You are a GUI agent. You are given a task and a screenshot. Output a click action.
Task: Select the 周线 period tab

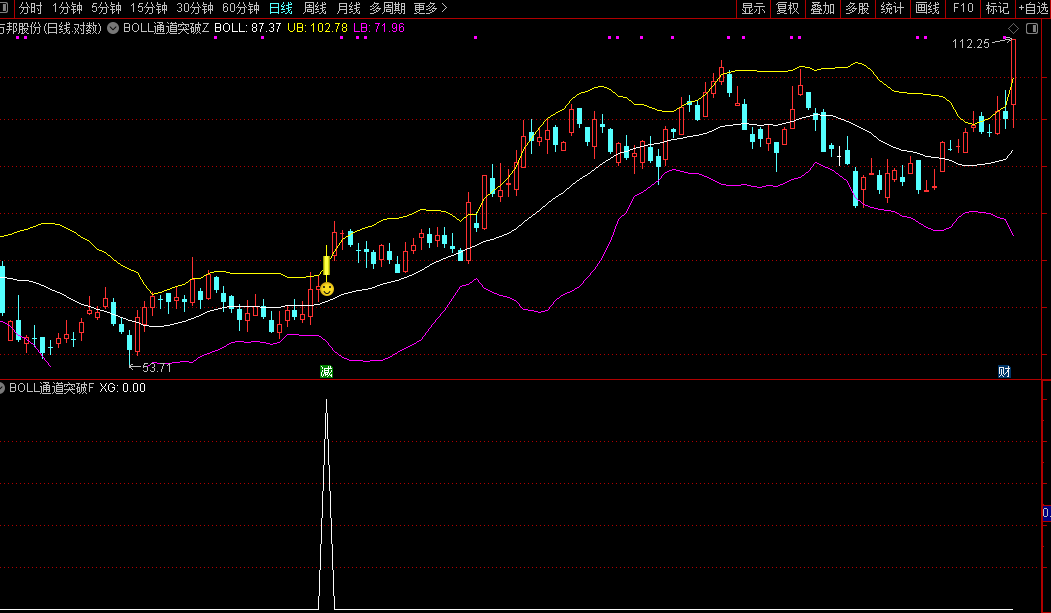pyautogui.click(x=314, y=8)
